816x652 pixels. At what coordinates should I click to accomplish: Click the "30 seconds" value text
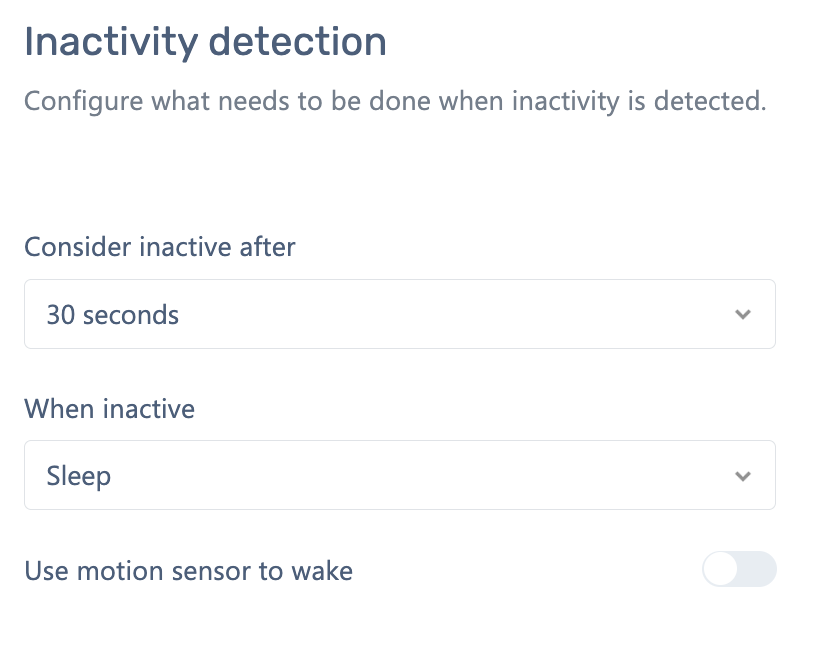pos(113,316)
